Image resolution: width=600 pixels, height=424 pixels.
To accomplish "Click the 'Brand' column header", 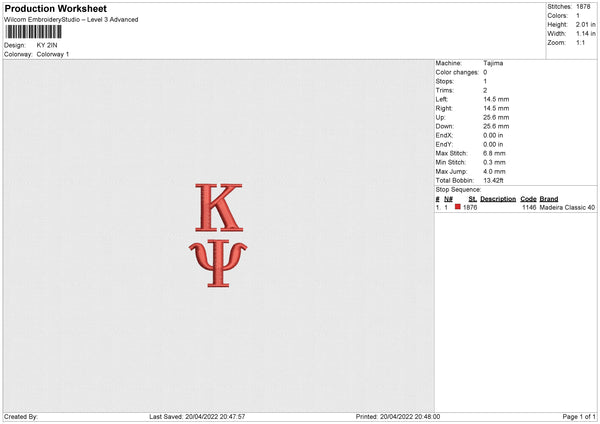I will click(549, 199).
